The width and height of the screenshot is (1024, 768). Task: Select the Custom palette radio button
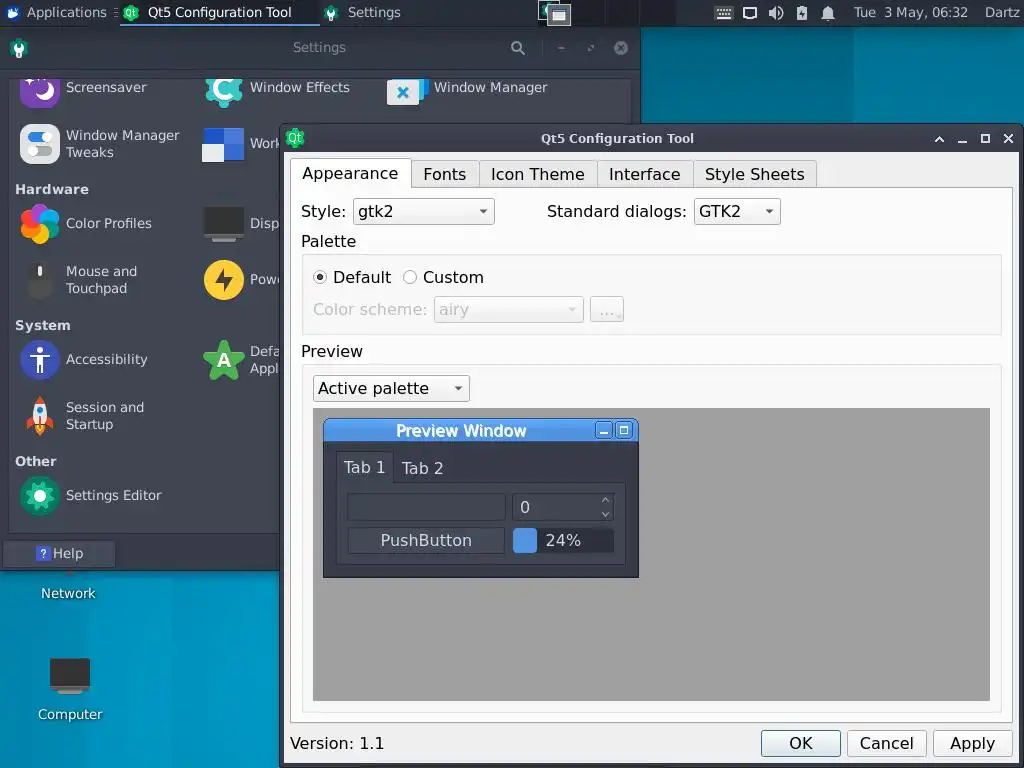(409, 277)
